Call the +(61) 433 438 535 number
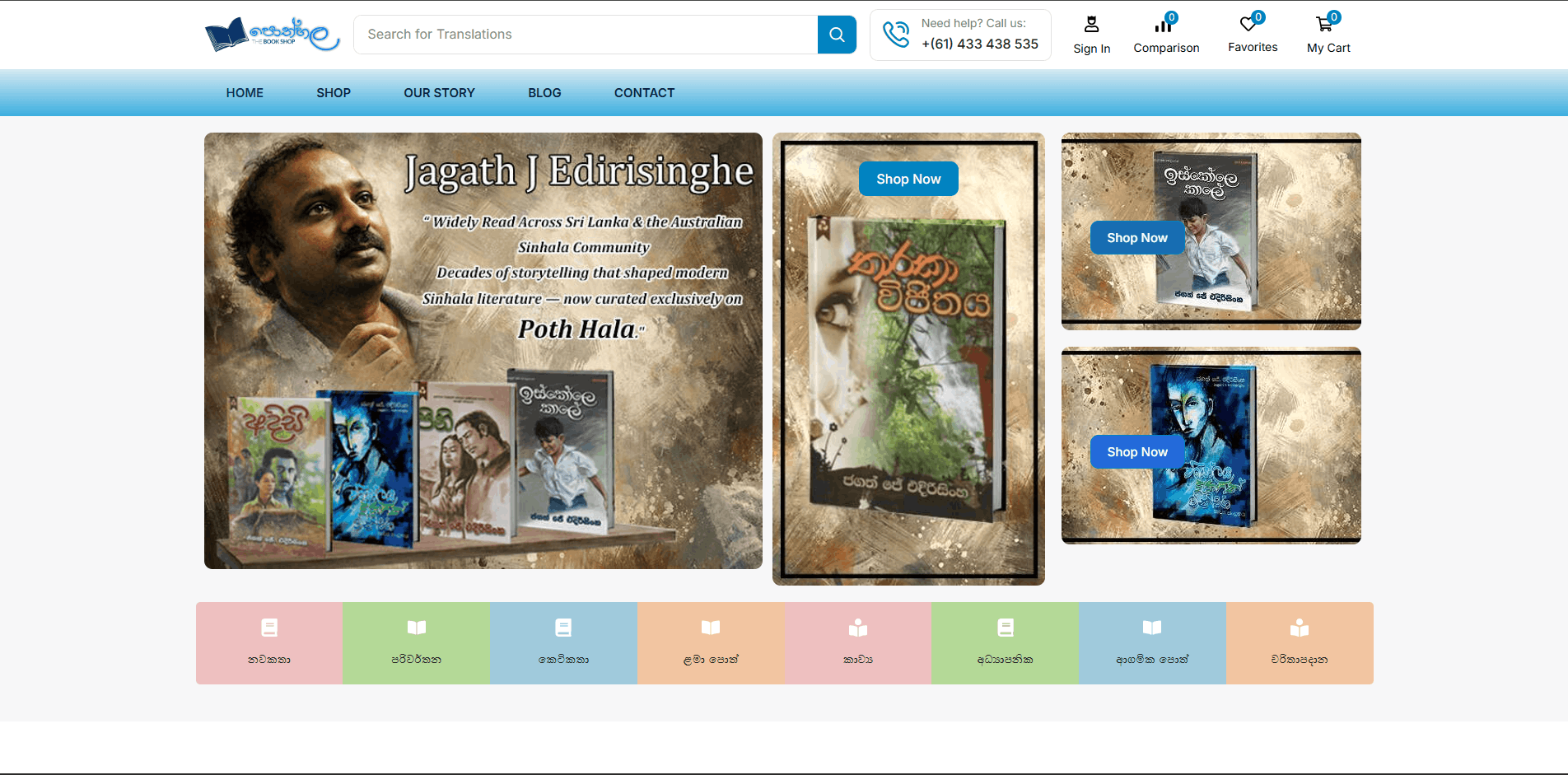The height and width of the screenshot is (775, 1568). coord(979,44)
